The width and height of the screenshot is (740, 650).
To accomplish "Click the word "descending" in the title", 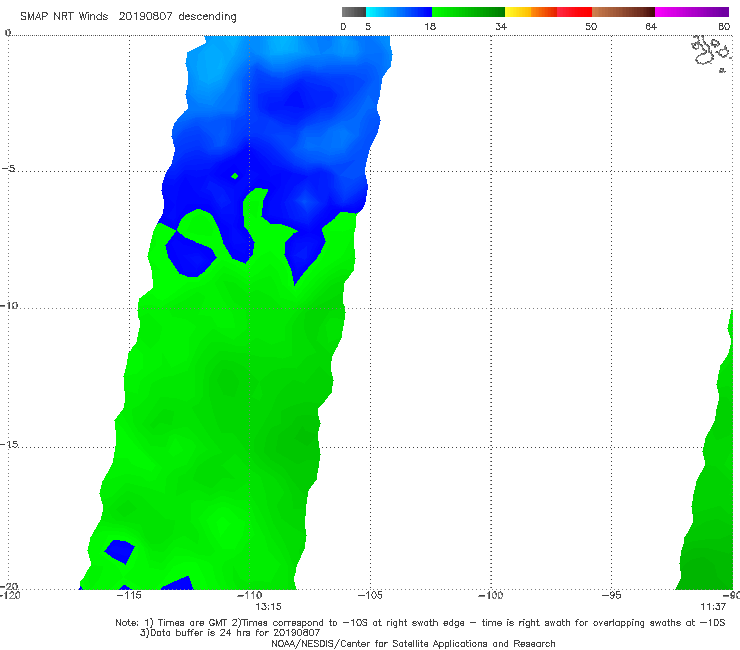I will 208,17.
